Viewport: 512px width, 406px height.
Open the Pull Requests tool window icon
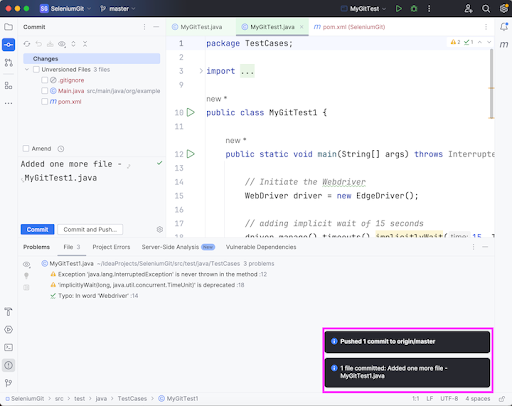9,62
